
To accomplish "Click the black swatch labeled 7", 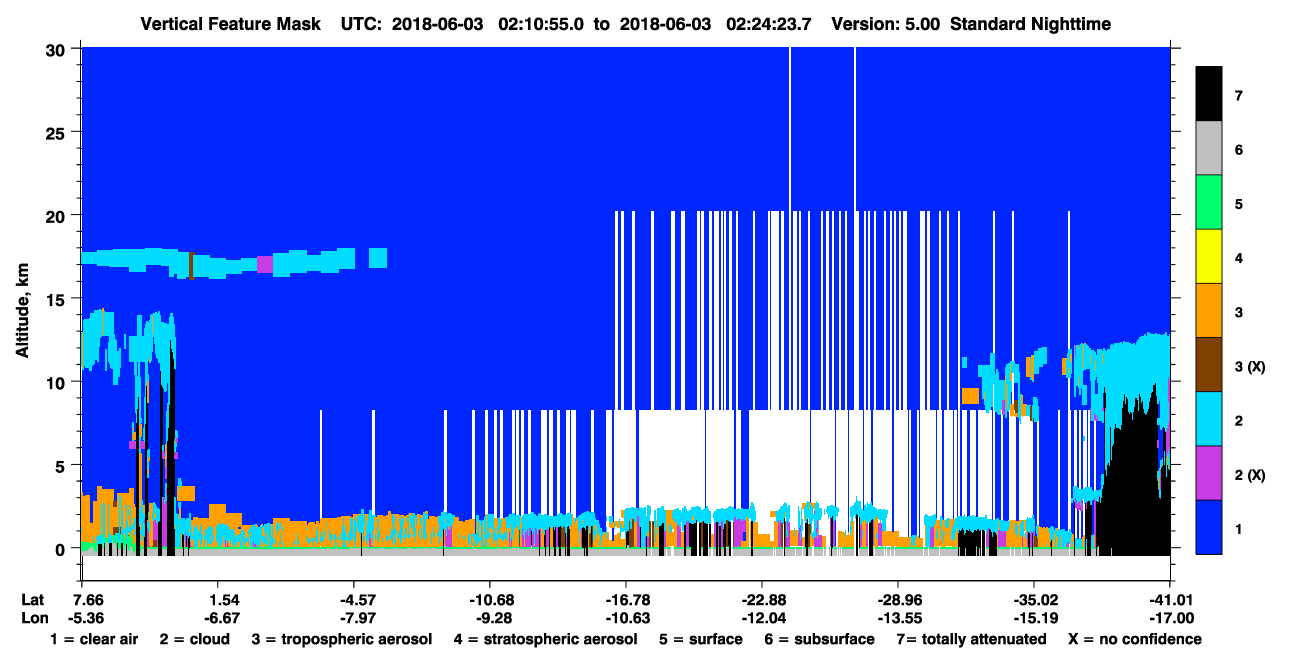I will [1209, 94].
